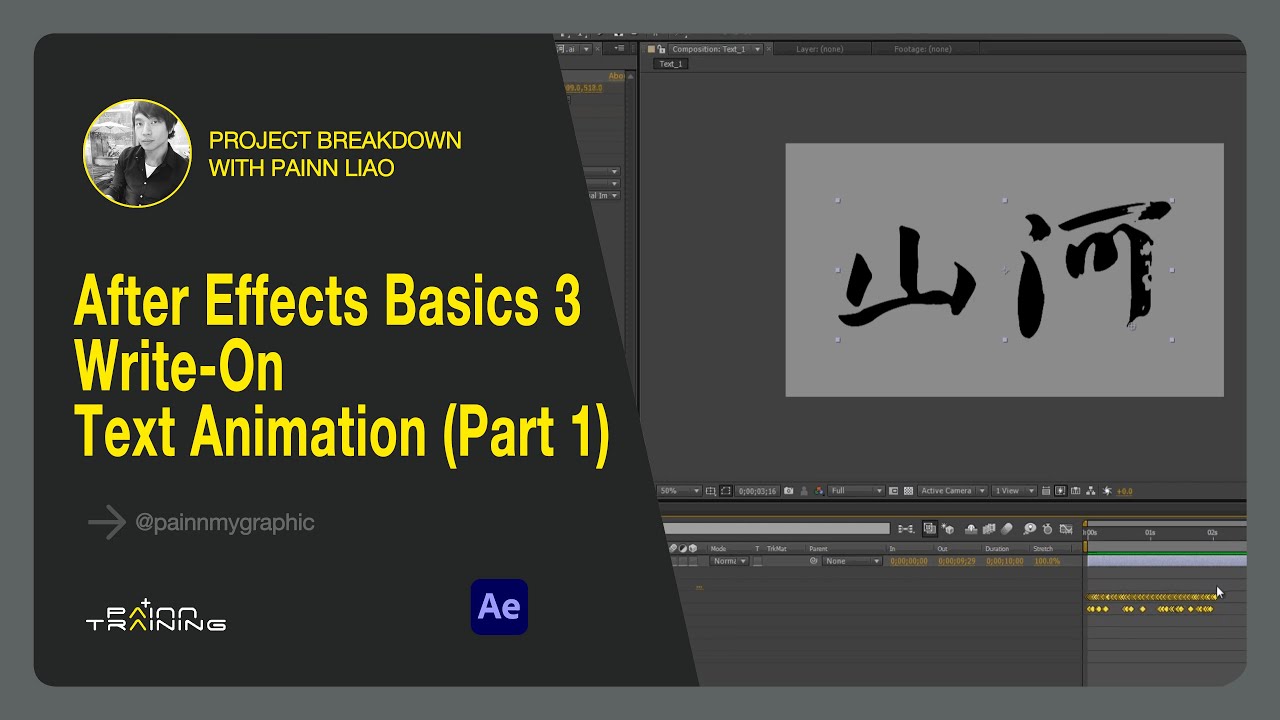Open the grid and guide options icon

pyautogui.click(x=710, y=491)
